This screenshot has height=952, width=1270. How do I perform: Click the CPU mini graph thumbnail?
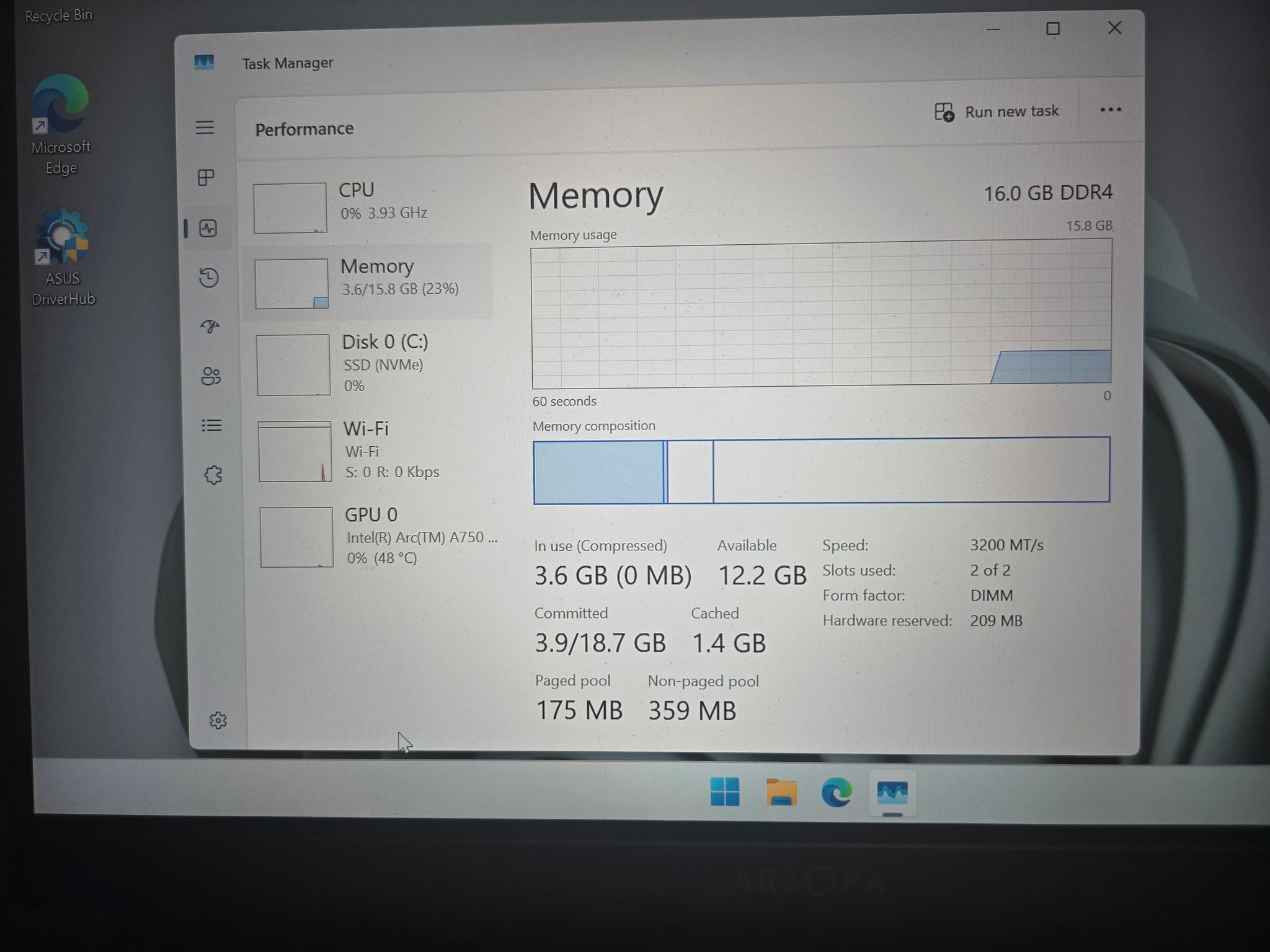click(x=290, y=208)
